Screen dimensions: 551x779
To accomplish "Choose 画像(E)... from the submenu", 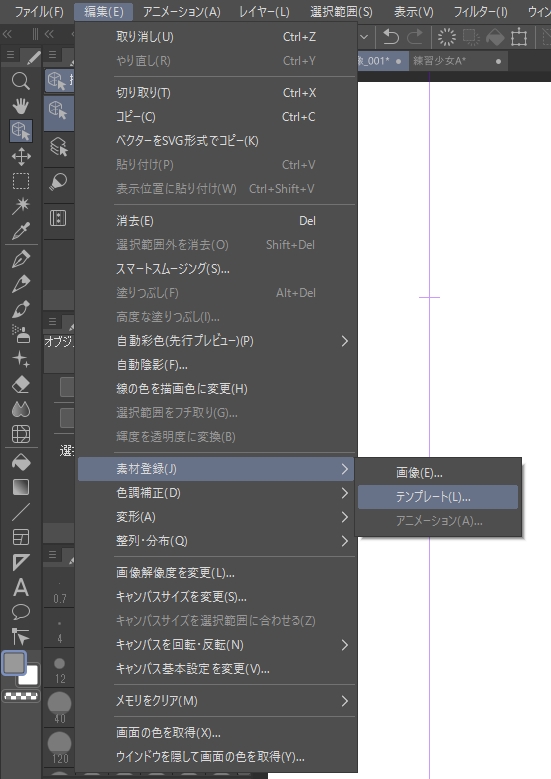I will pyautogui.click(x=438, y=473).
